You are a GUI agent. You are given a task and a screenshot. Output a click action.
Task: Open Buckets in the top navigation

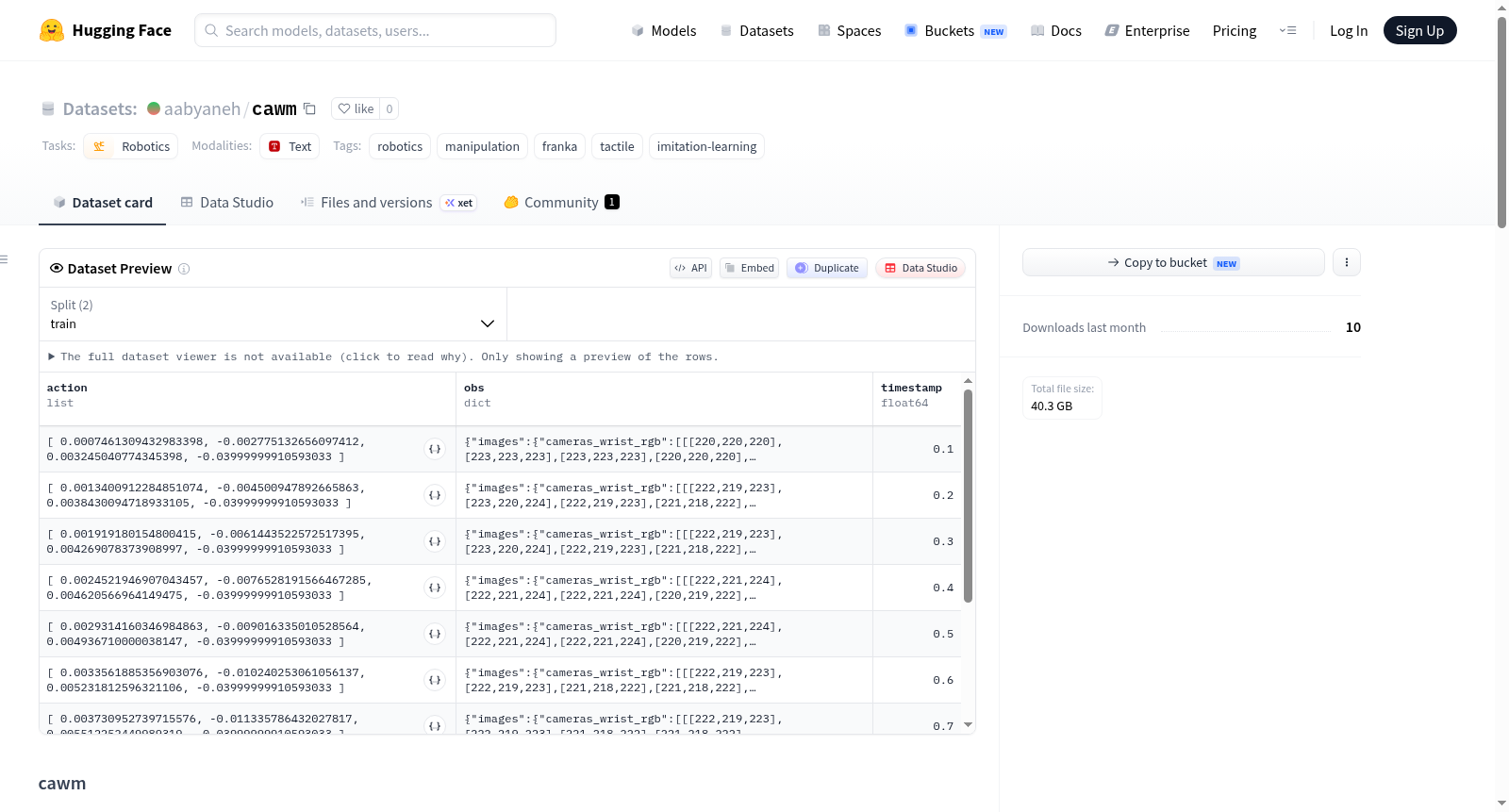pyautogui.click(x=955, y=31)
